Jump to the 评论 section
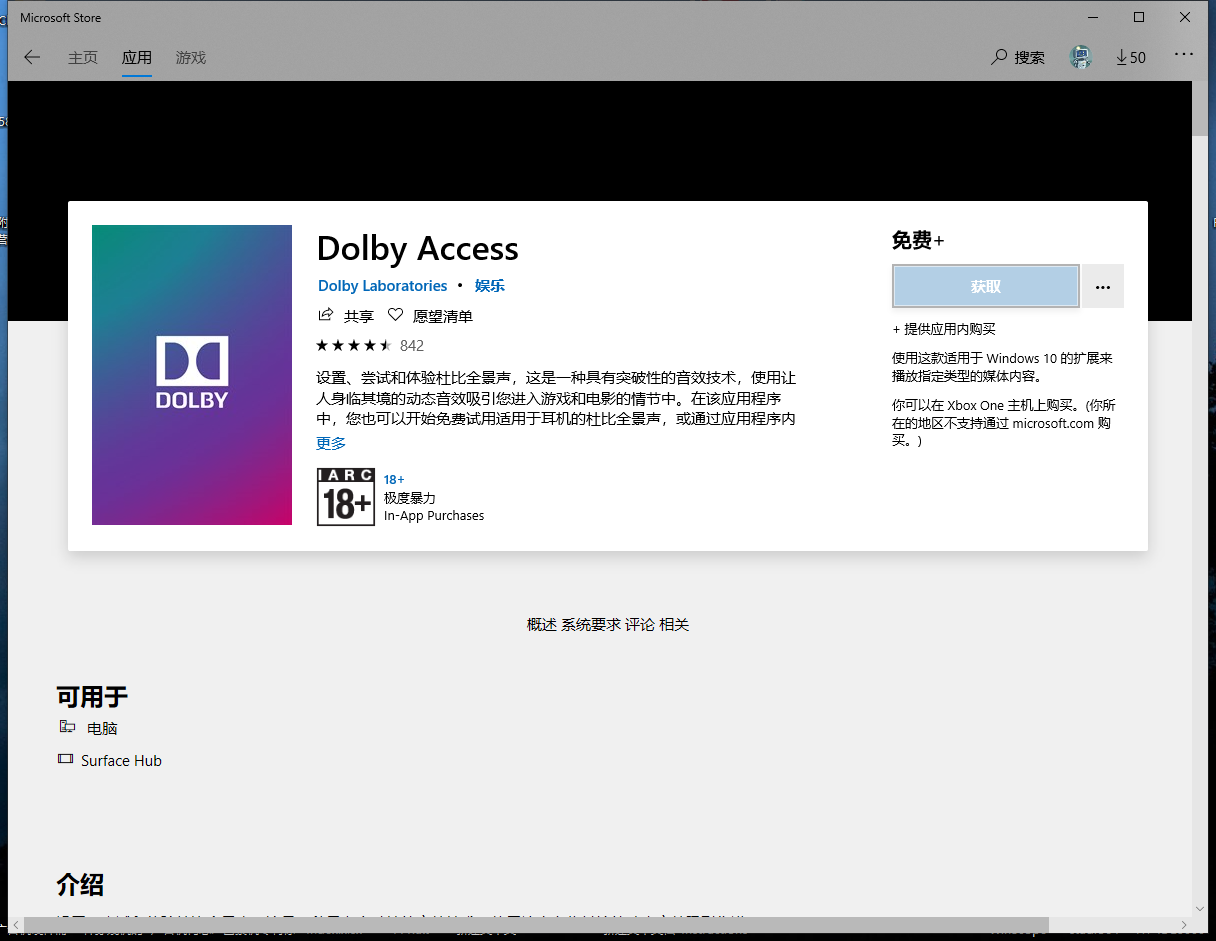This screenshot has height=941, width=1216. point(640,625)
